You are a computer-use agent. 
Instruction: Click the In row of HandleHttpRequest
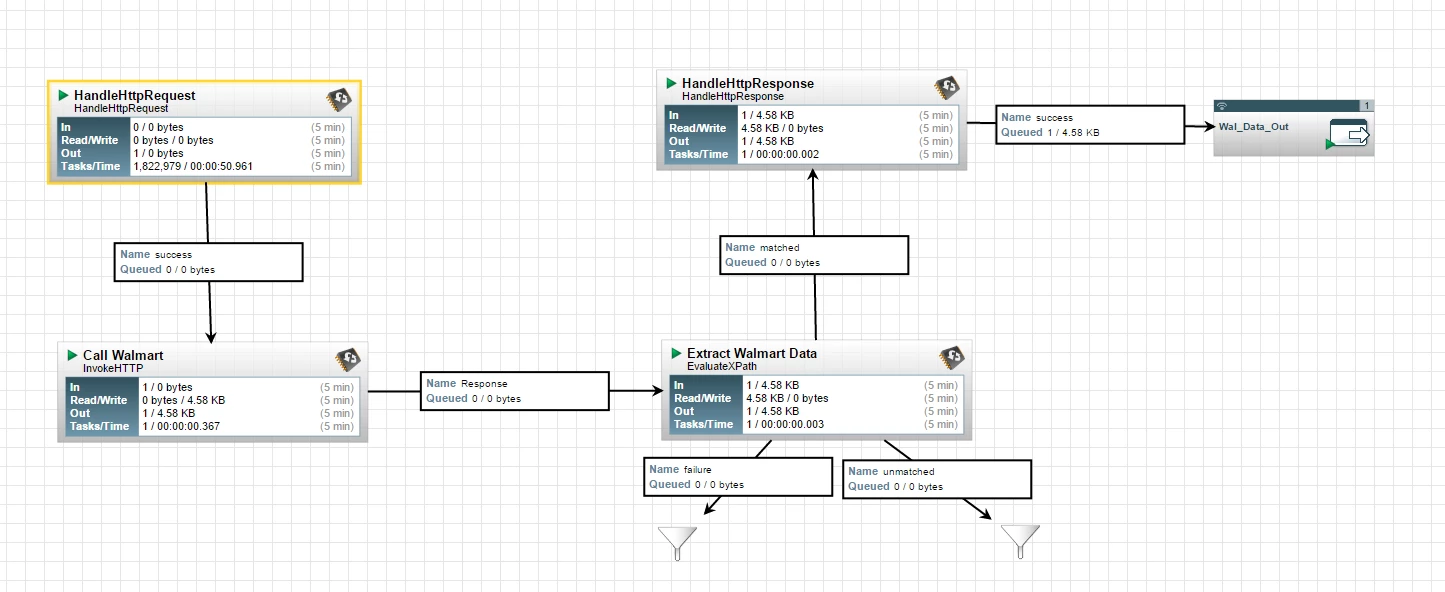click(x=203, y=127)
